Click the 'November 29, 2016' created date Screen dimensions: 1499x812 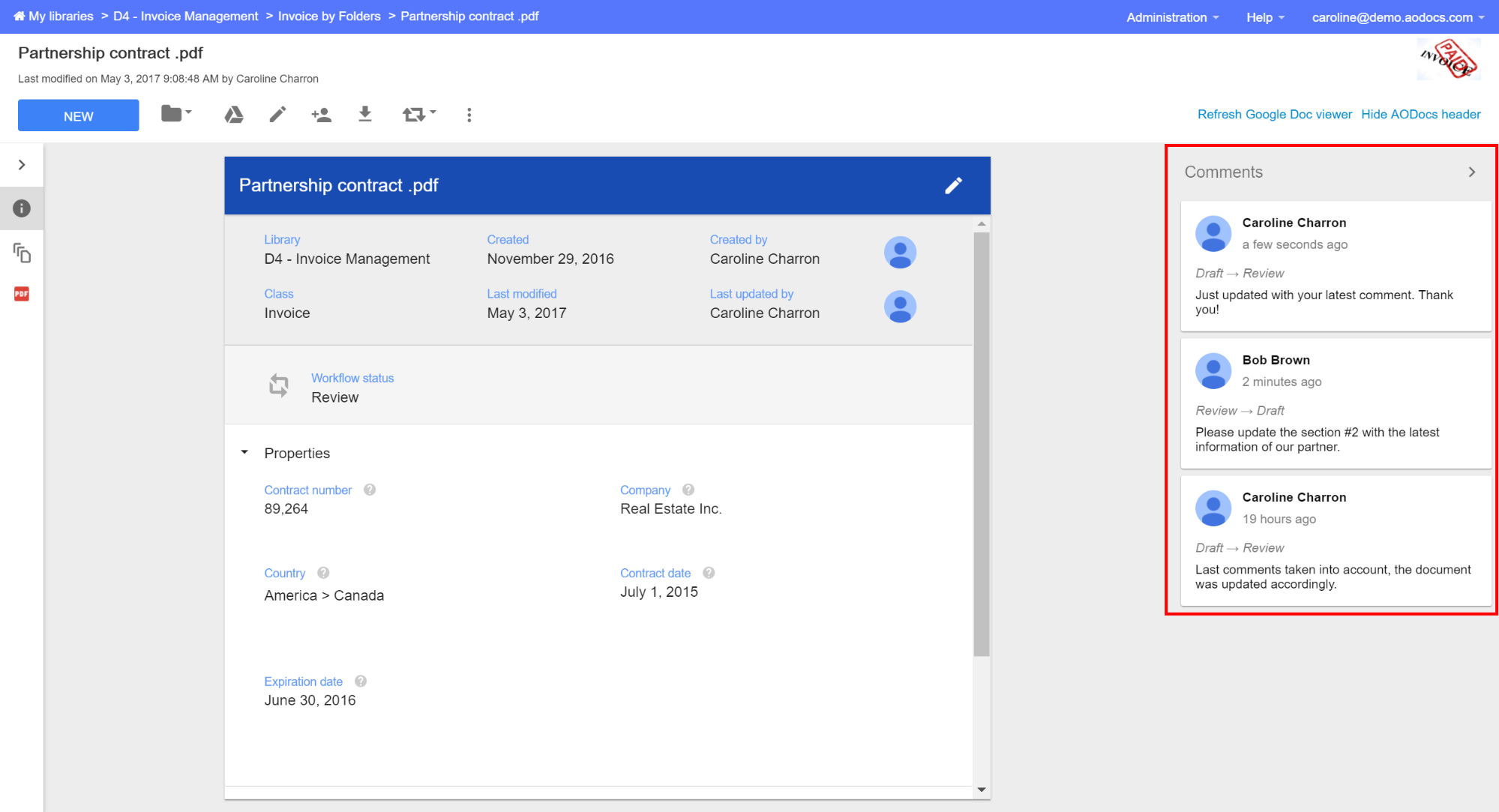(550, 259)
